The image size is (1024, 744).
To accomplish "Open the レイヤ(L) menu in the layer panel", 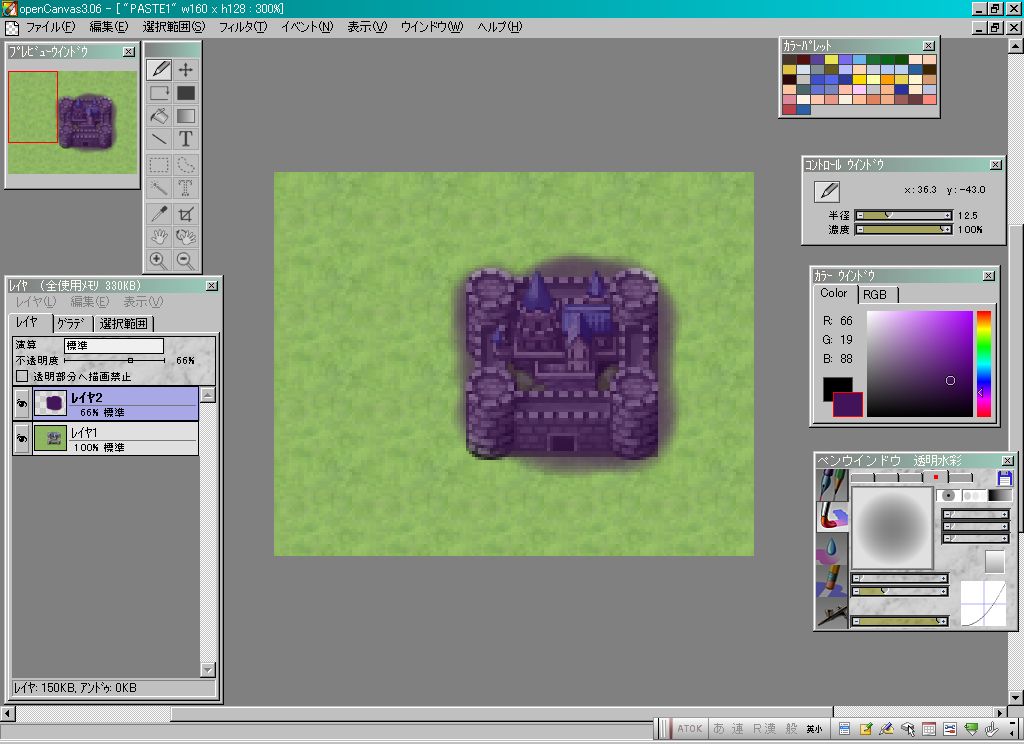I will (x=36, y=302).
